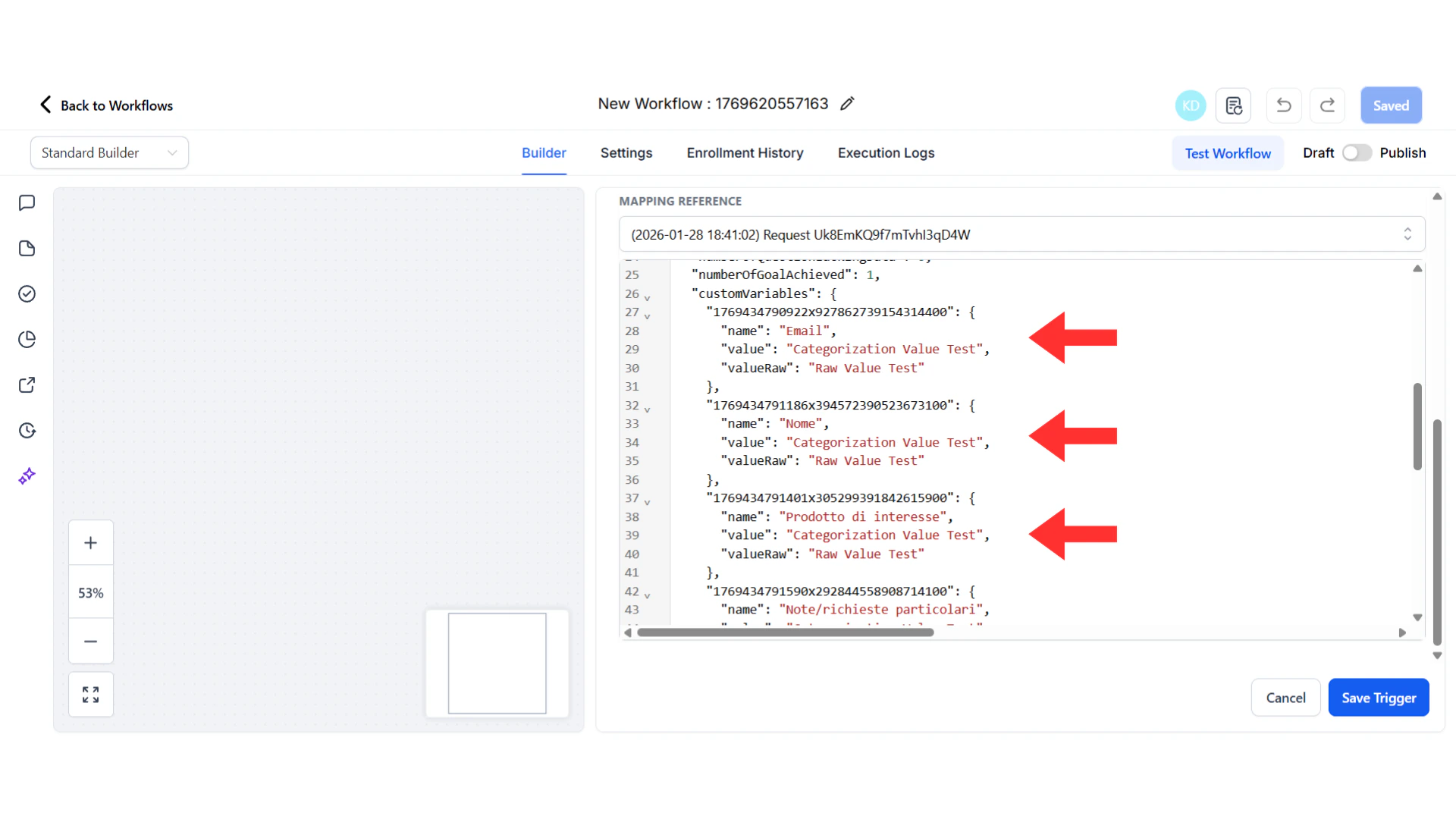Zoom in using the plus control
Viewport: 1456px width, 819px height.
coord(90,542)
